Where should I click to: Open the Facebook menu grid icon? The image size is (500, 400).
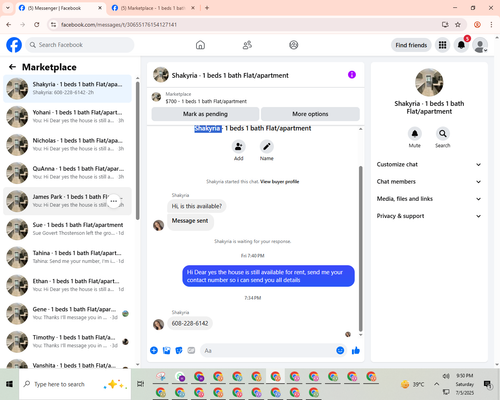point(442,45)
